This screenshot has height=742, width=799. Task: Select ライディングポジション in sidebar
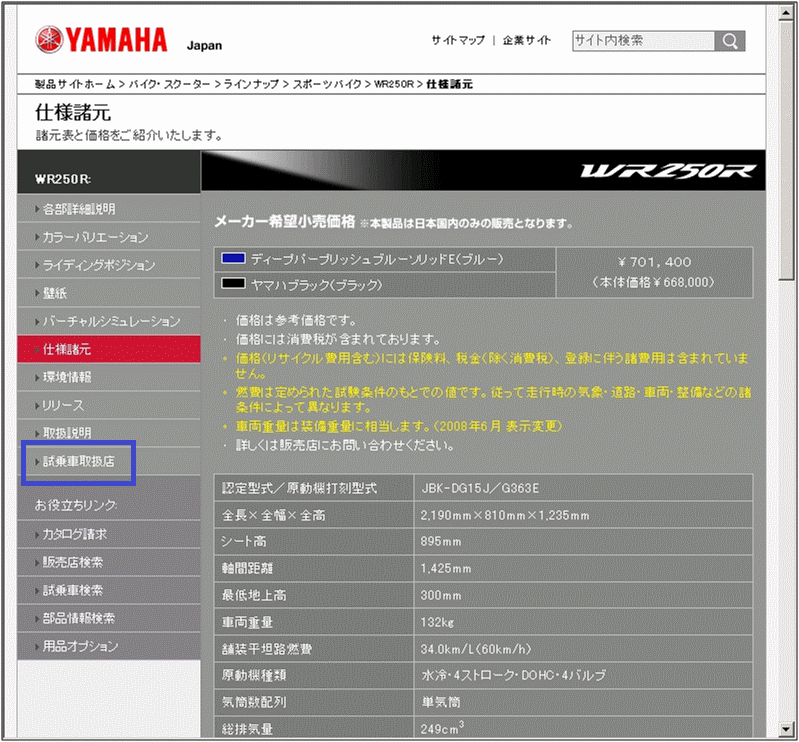pos(109,265)
